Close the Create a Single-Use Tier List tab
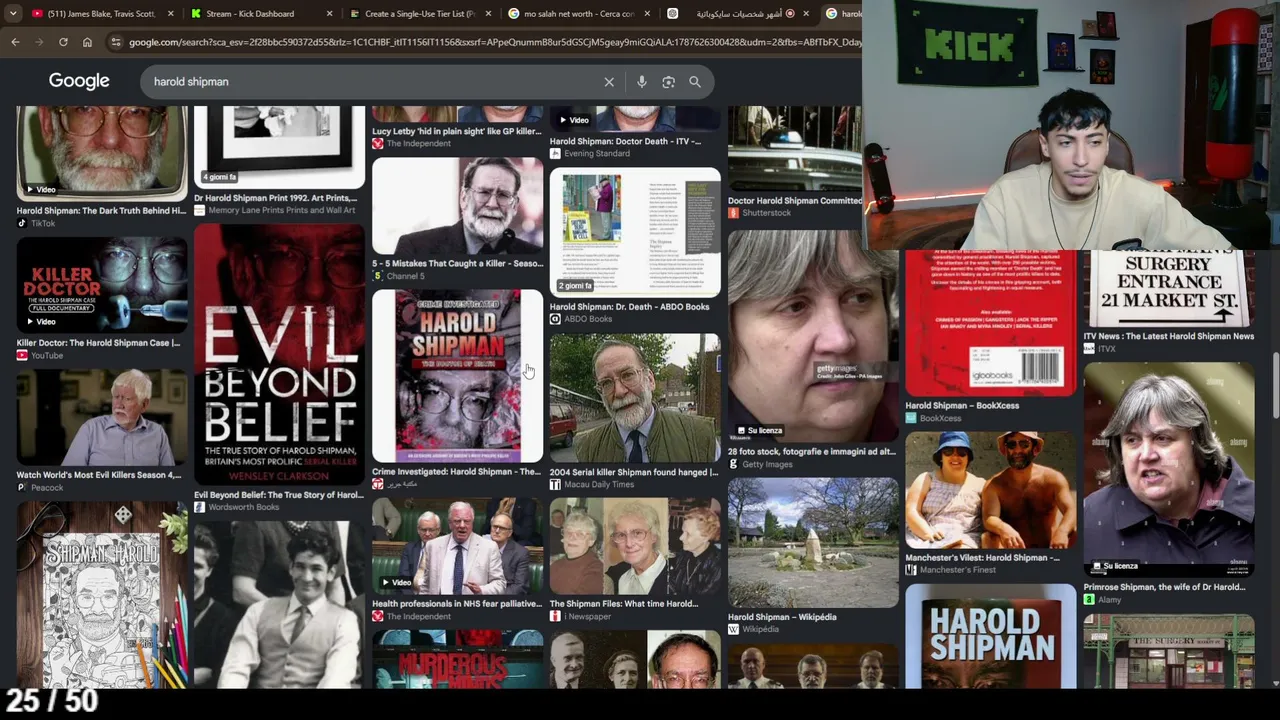This screenshot has height=720, width=1280. point(488,14)
